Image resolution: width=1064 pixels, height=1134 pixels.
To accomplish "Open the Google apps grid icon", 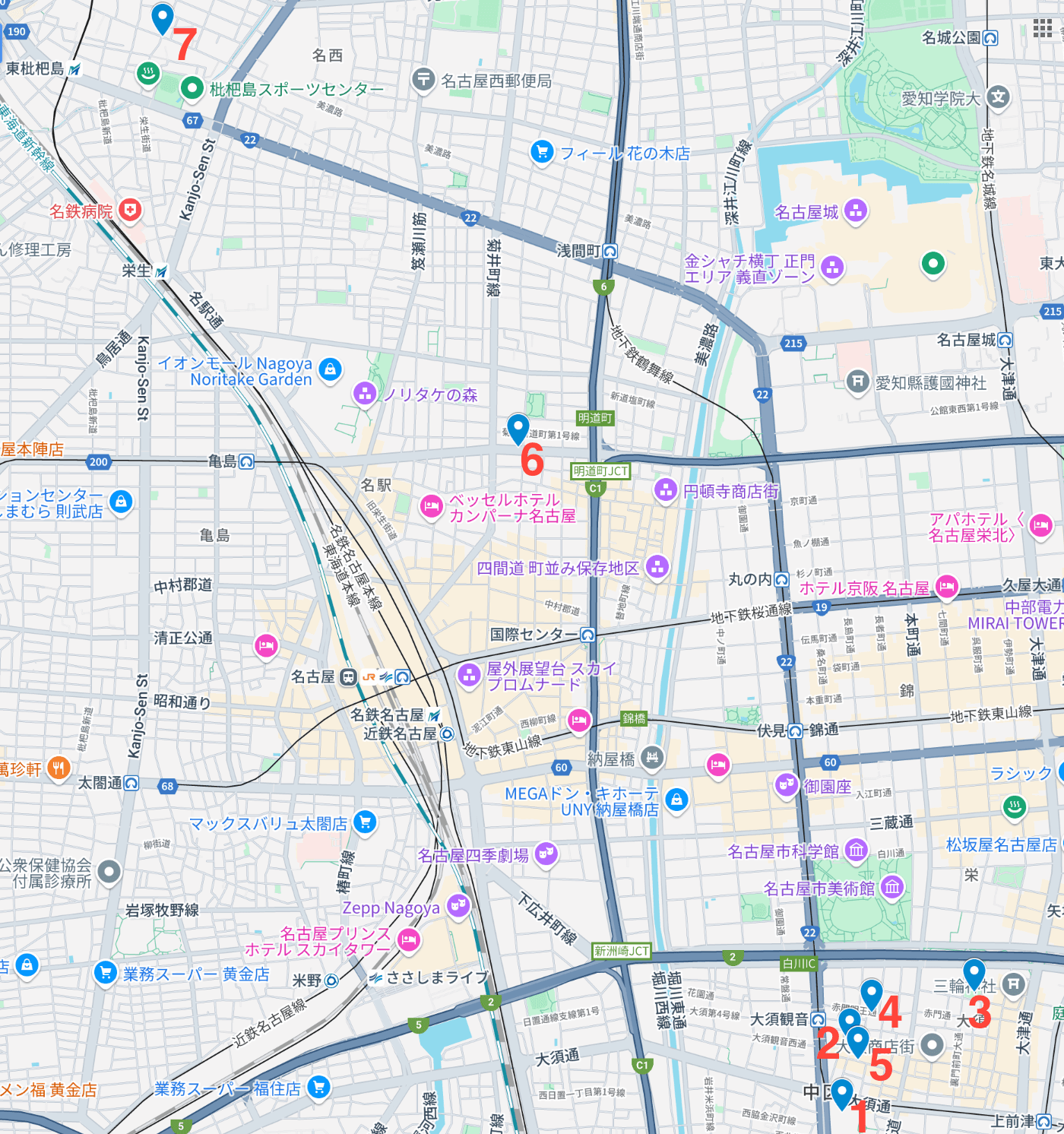I will click(1043, 29).
